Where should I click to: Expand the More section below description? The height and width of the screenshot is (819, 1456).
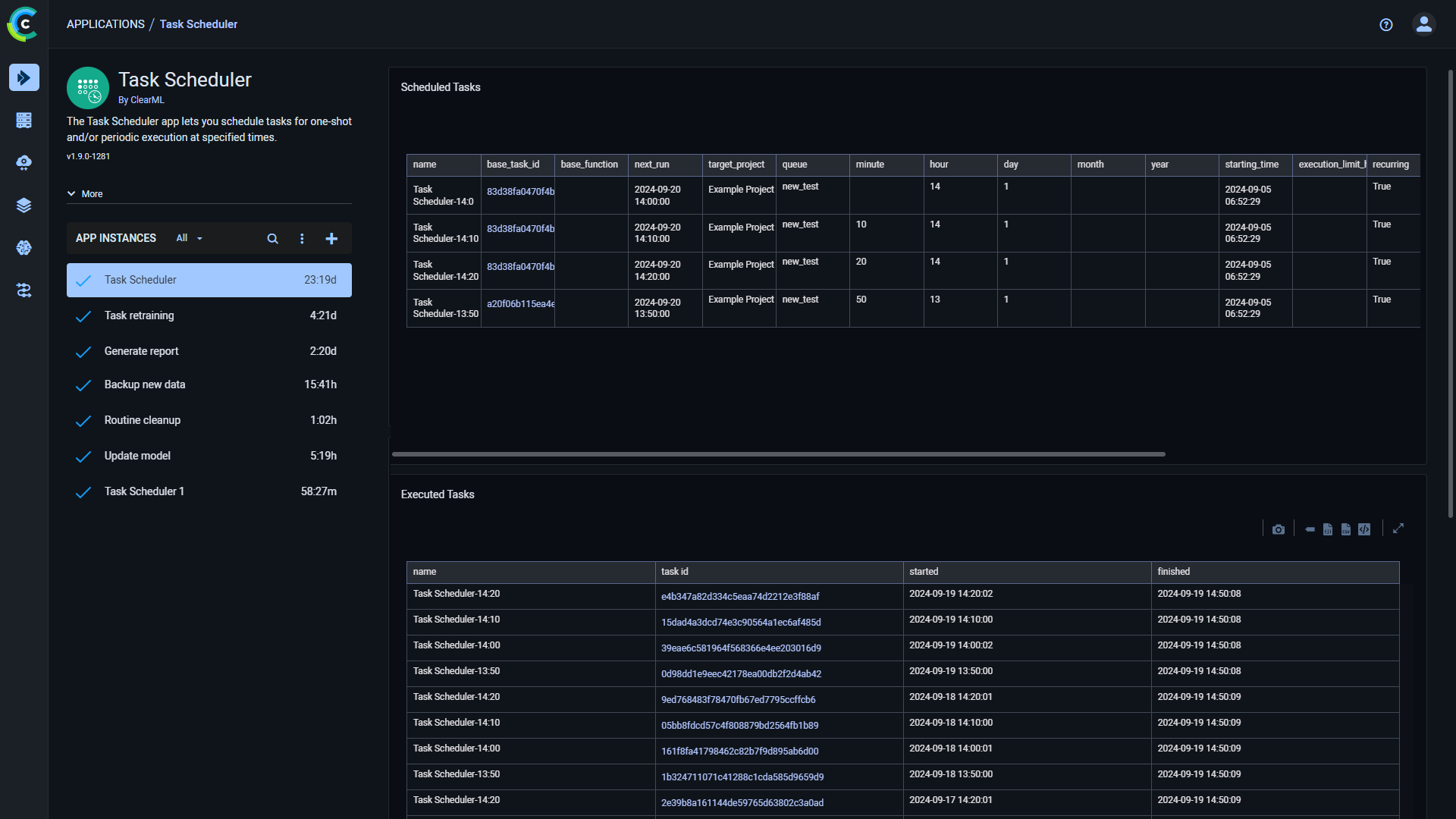[x=85, y=194]
